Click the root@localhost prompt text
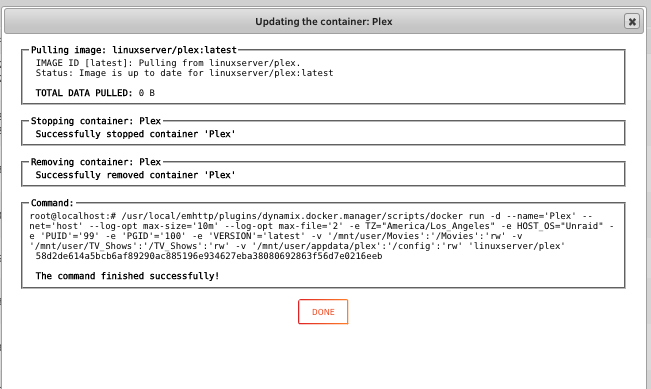 [x=73, y=216]
